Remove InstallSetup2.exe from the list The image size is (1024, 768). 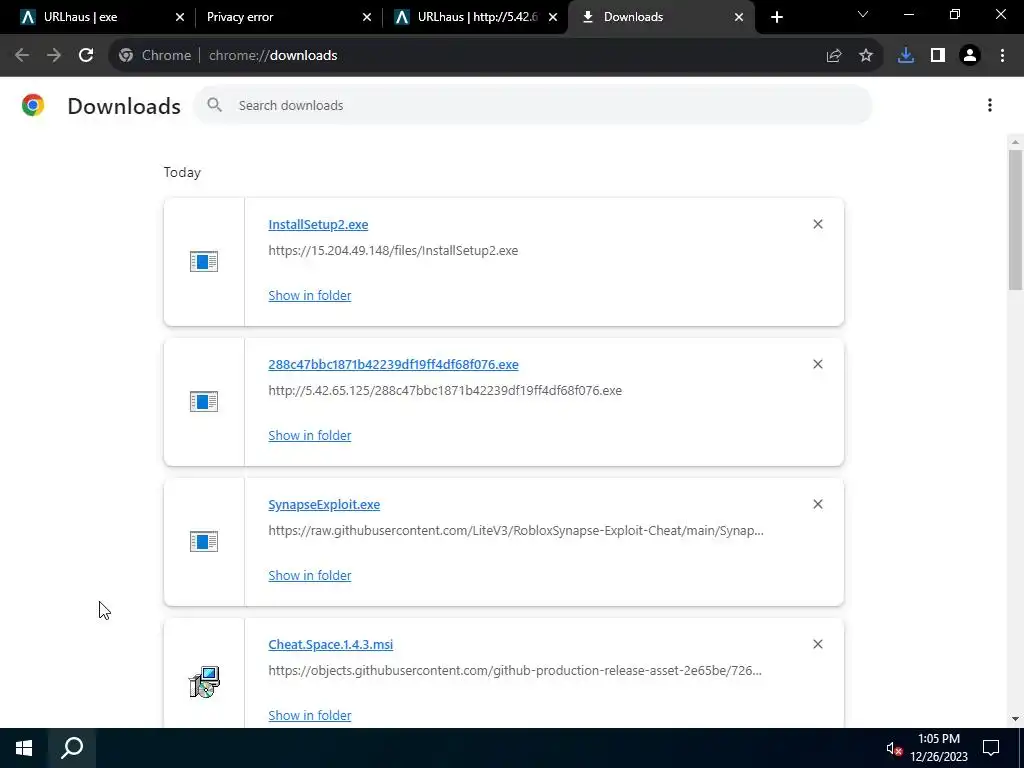(x=818, y=224)
